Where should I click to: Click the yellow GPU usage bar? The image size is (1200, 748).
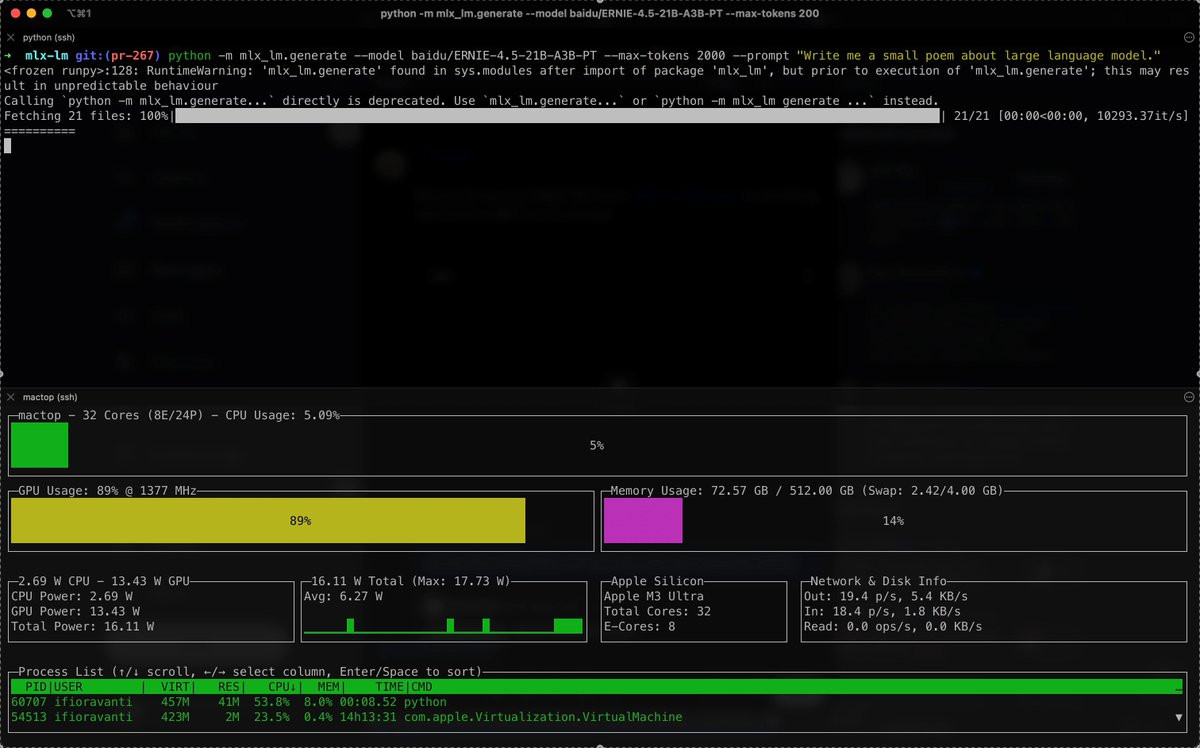(268, 520)
